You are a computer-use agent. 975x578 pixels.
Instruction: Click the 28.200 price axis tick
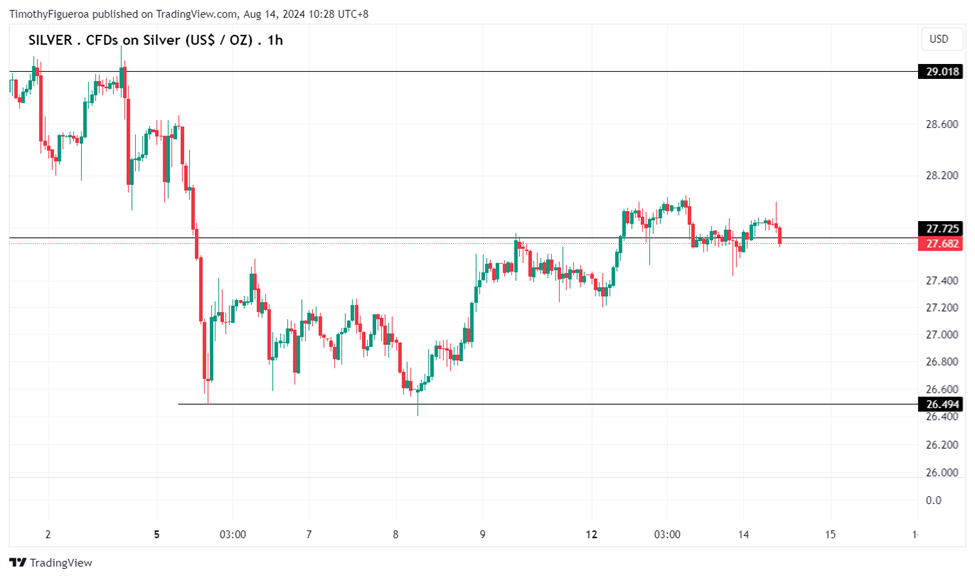942,176
